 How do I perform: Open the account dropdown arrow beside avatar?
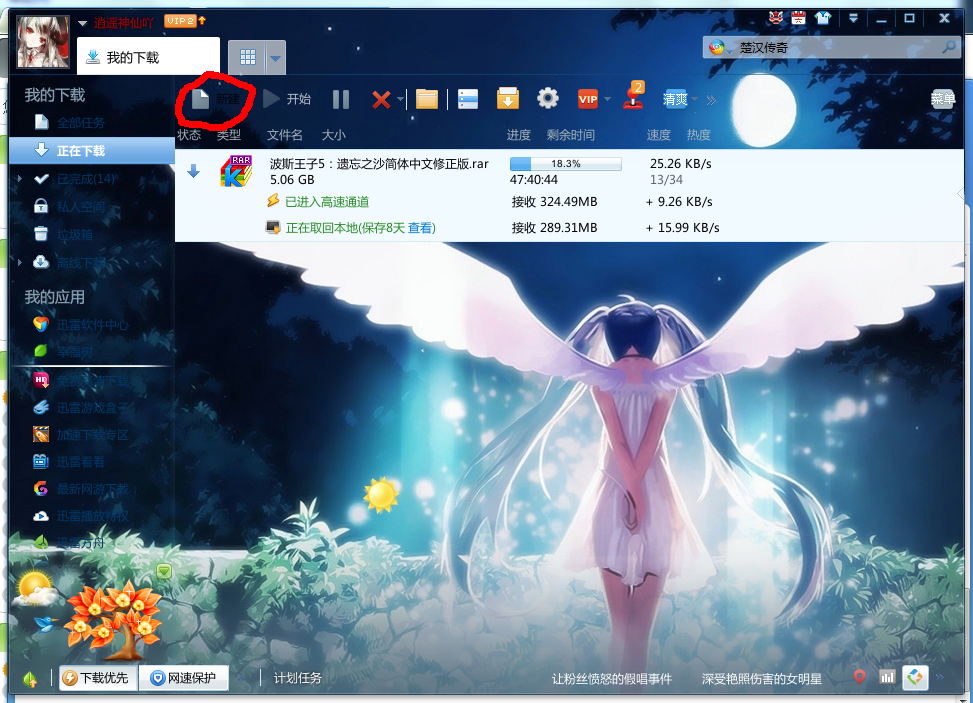pos(83,24)
